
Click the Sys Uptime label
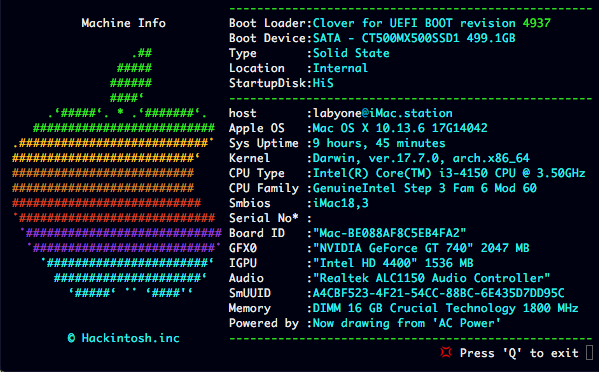point(264,143)
